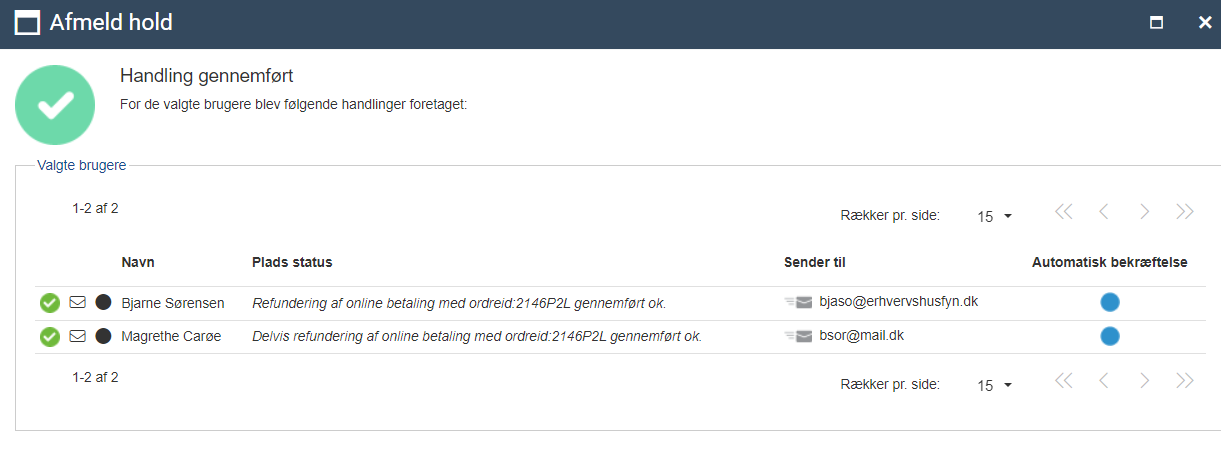The width and height of the screenshot is (1221, 454).
Task: Click the green check icon for Magrethe Carøe
Action: [x=49, y=337]
